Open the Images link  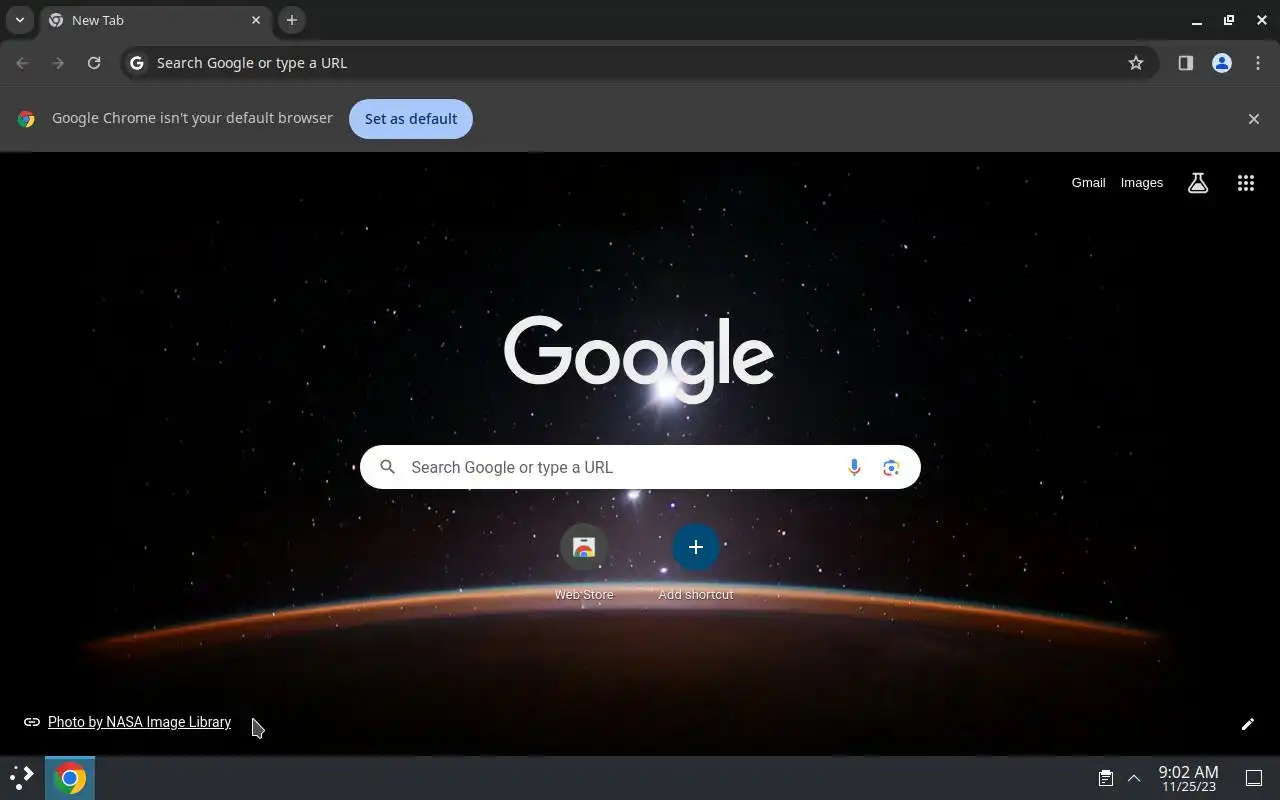click(x=1142, y=183)
